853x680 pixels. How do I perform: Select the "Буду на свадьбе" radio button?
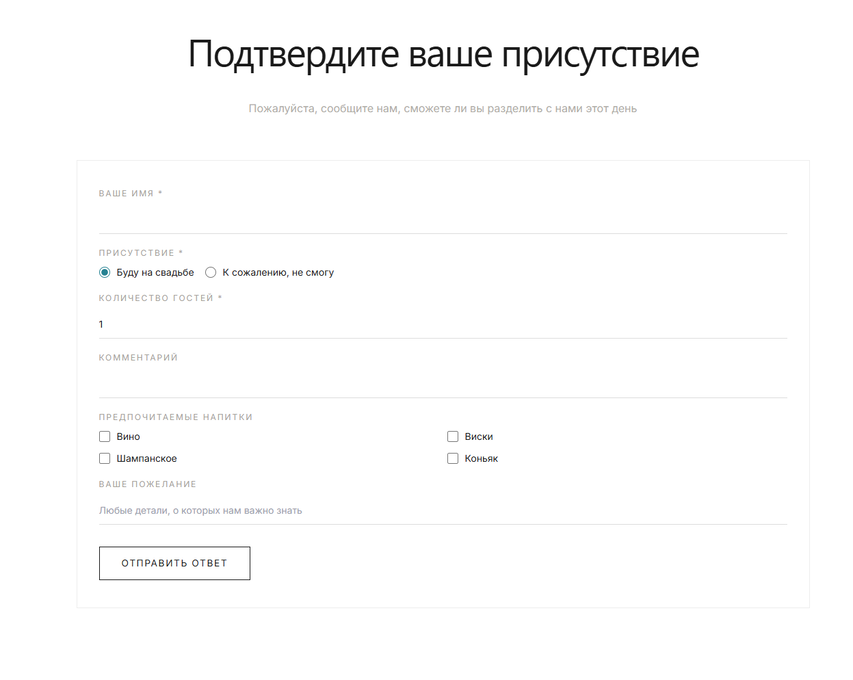105,272
